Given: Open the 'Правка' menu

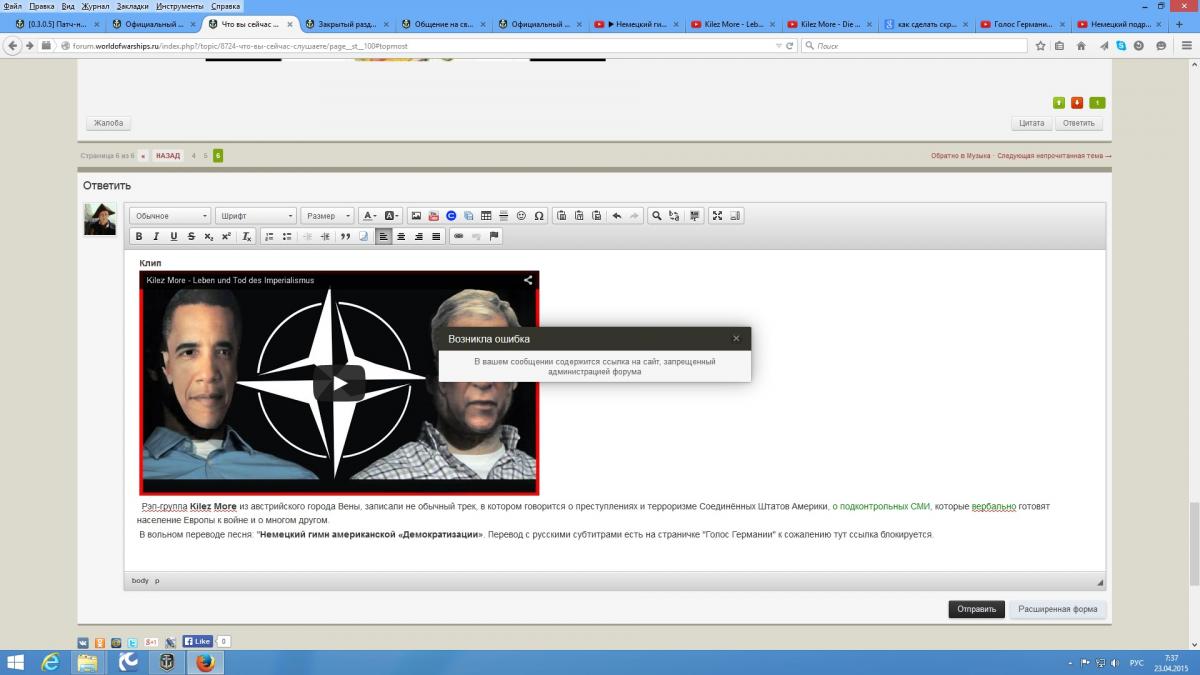Looking at the screenshot, I should click(x=42, y=6).
